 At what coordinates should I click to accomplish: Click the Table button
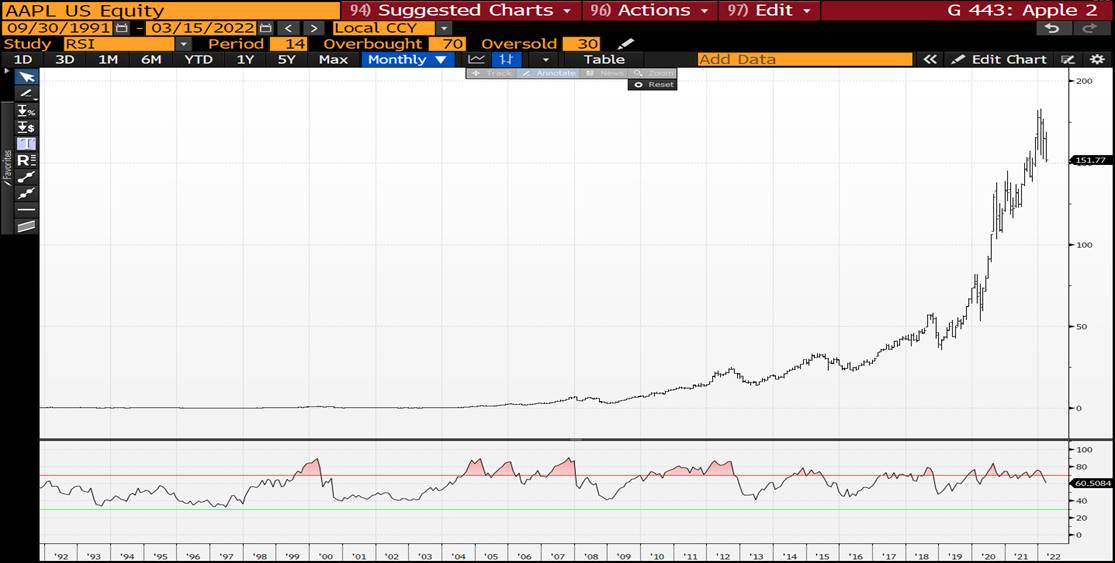[x=604, y=60]
